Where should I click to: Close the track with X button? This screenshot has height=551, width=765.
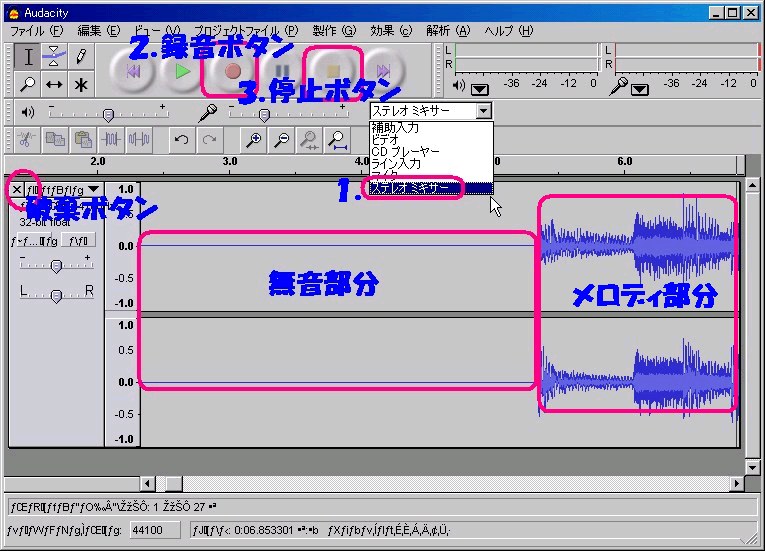[17, 189]
